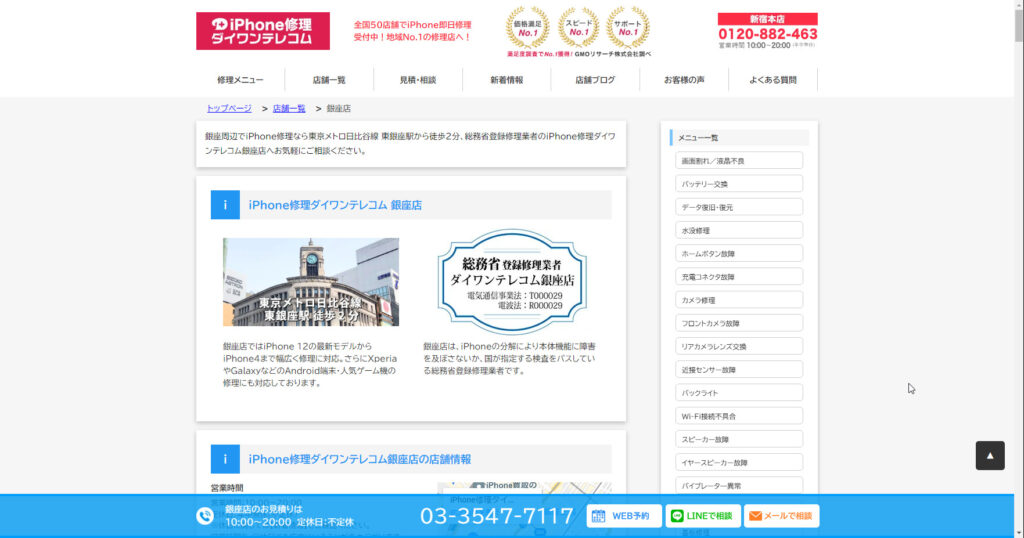Select カメラ修理 in sidebar menu

point(739,300)
